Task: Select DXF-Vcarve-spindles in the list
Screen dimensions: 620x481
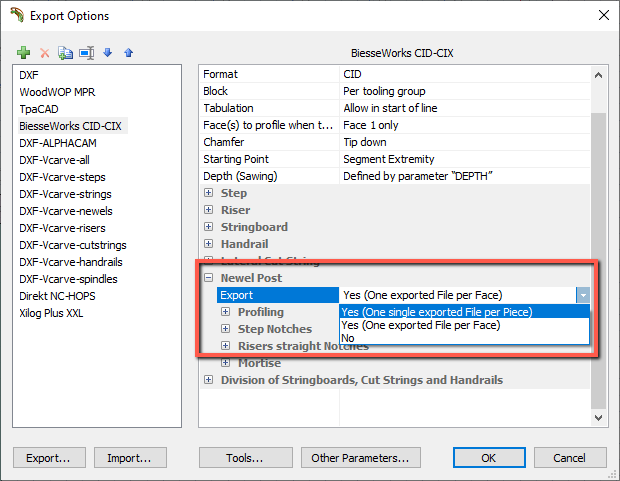Action: pyautogui.click(x=68, y=279)
